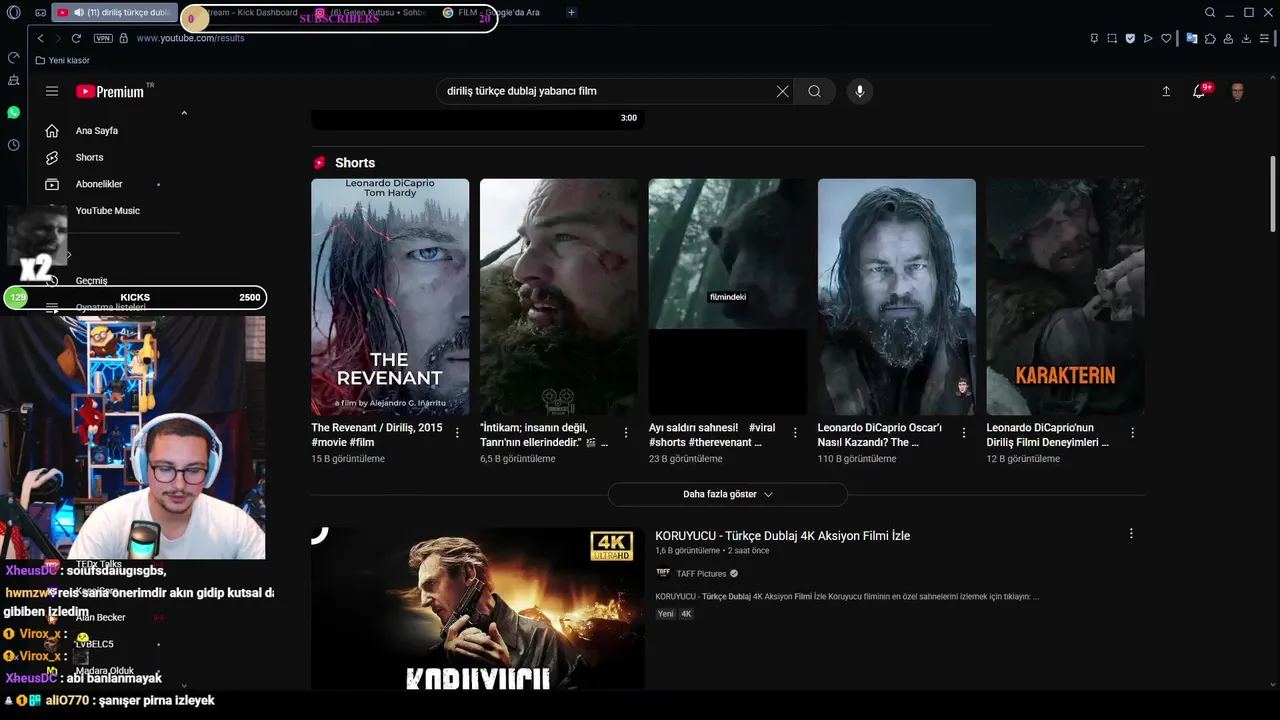Collapse the sidebar section chevron
The width and height of the screenshot is (1280, 720).
(184, 113)
